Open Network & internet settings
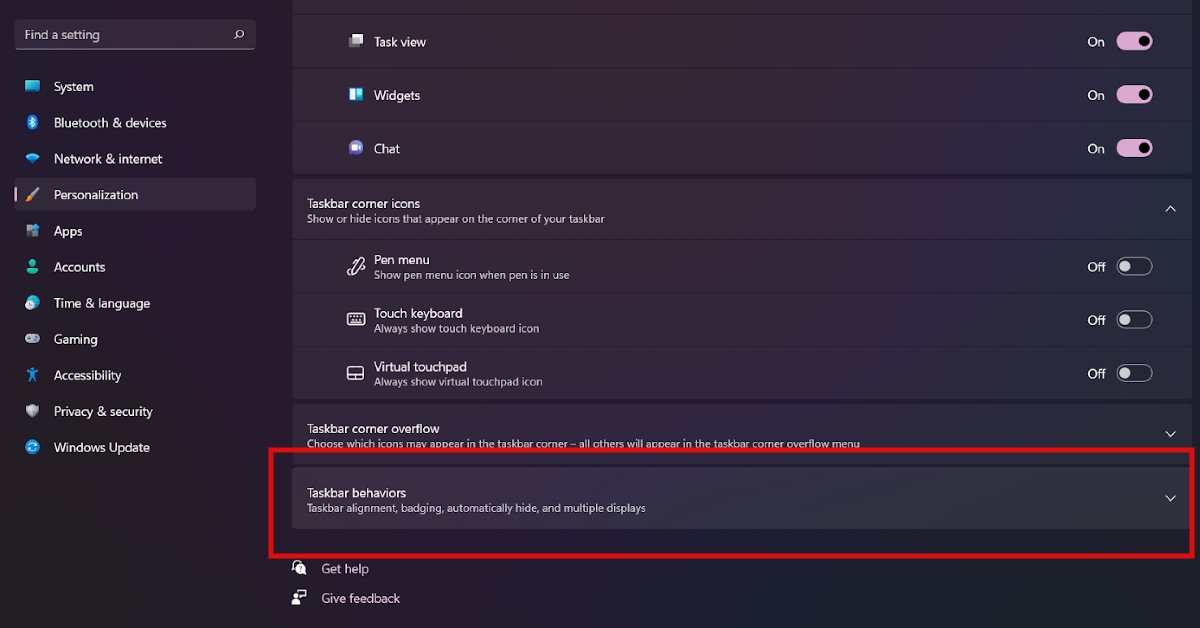 (108, 158)
